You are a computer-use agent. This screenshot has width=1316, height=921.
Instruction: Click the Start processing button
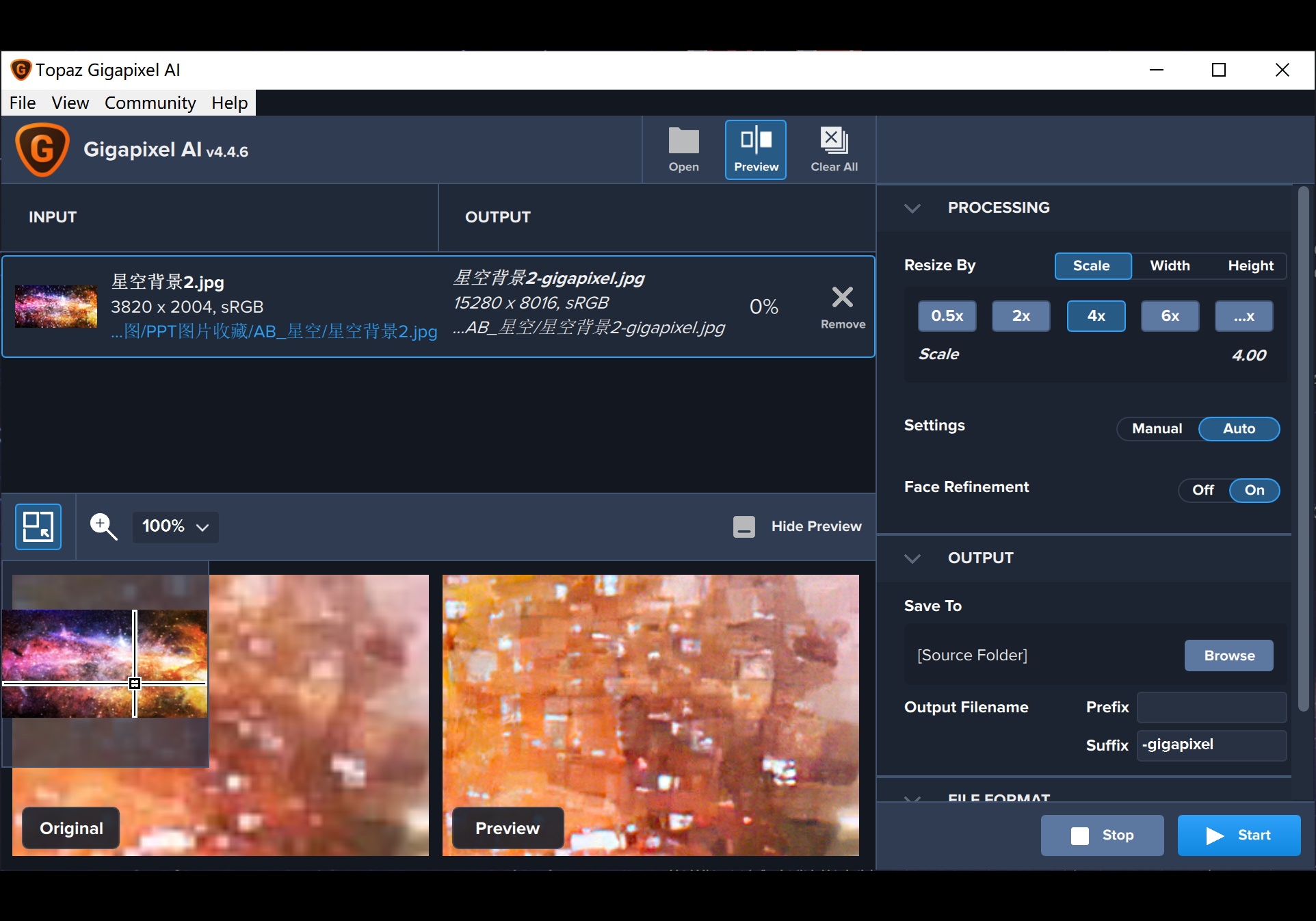click(x=1239, y=835)
